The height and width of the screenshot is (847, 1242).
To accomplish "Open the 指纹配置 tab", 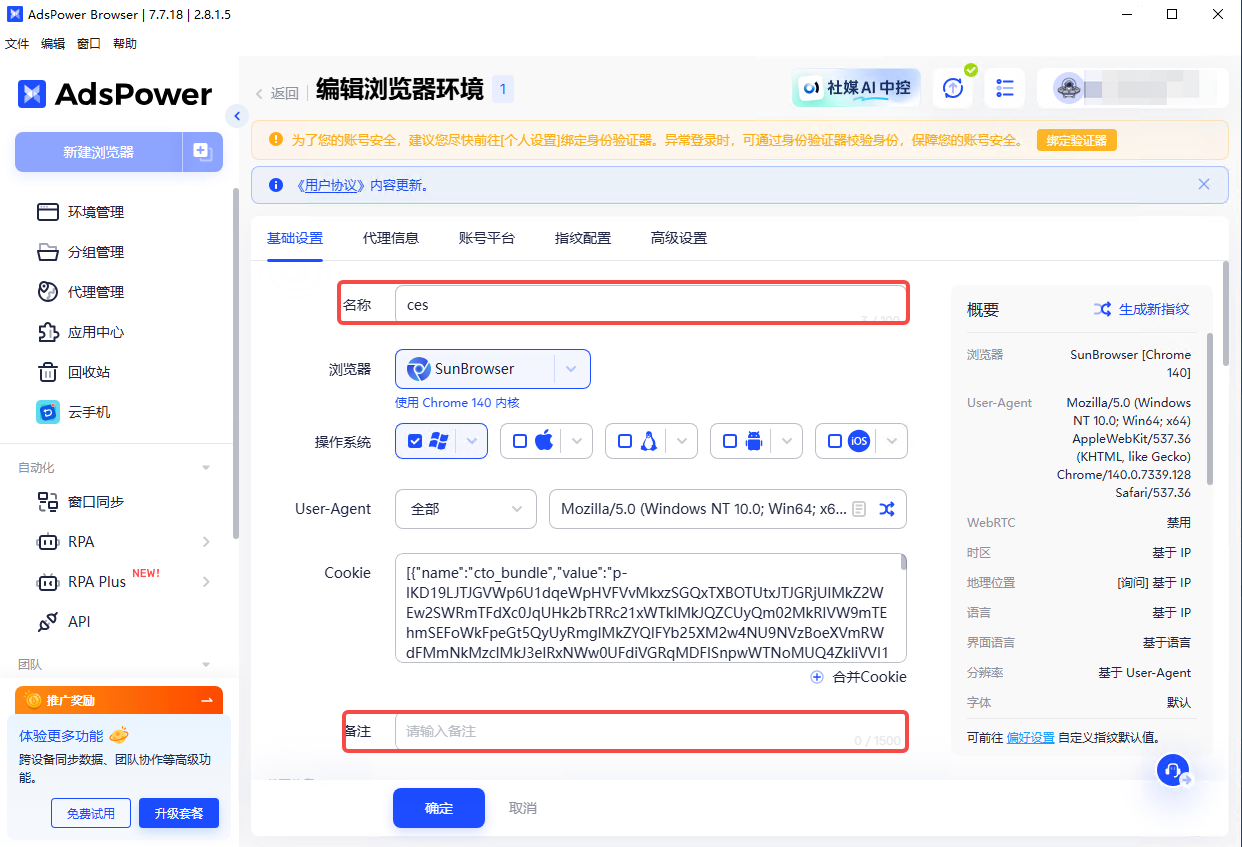I will (582, 238).
